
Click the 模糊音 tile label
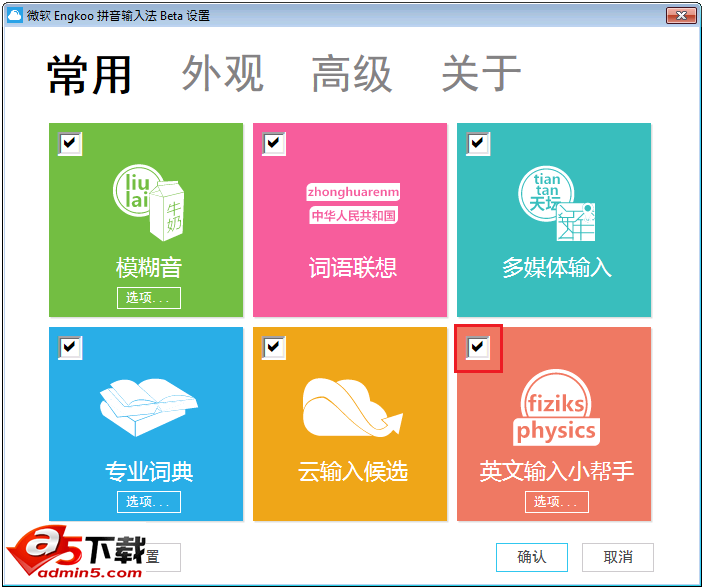[x=149, y=268]
